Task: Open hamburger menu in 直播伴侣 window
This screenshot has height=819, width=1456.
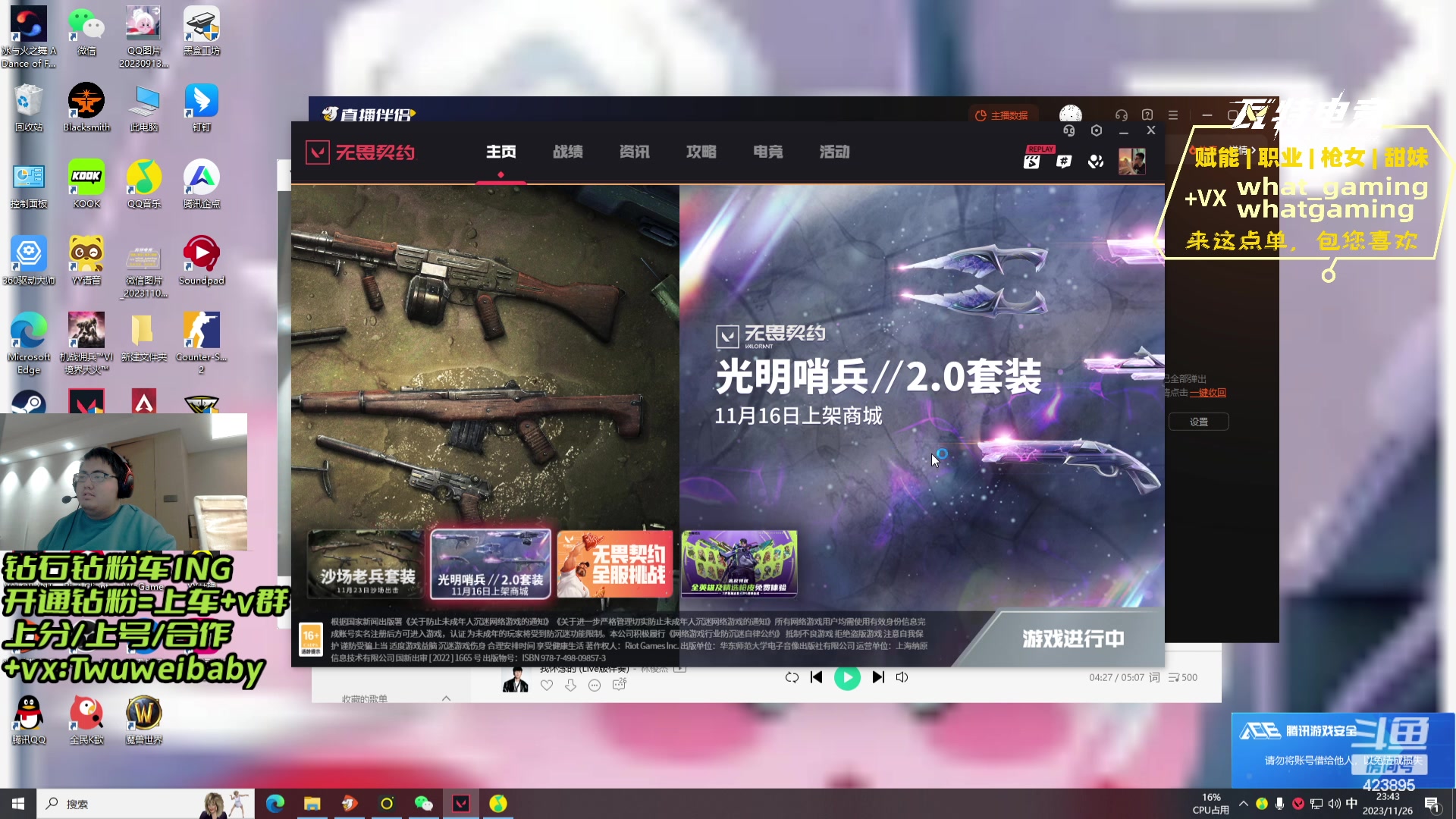Action: point(1173,115)
